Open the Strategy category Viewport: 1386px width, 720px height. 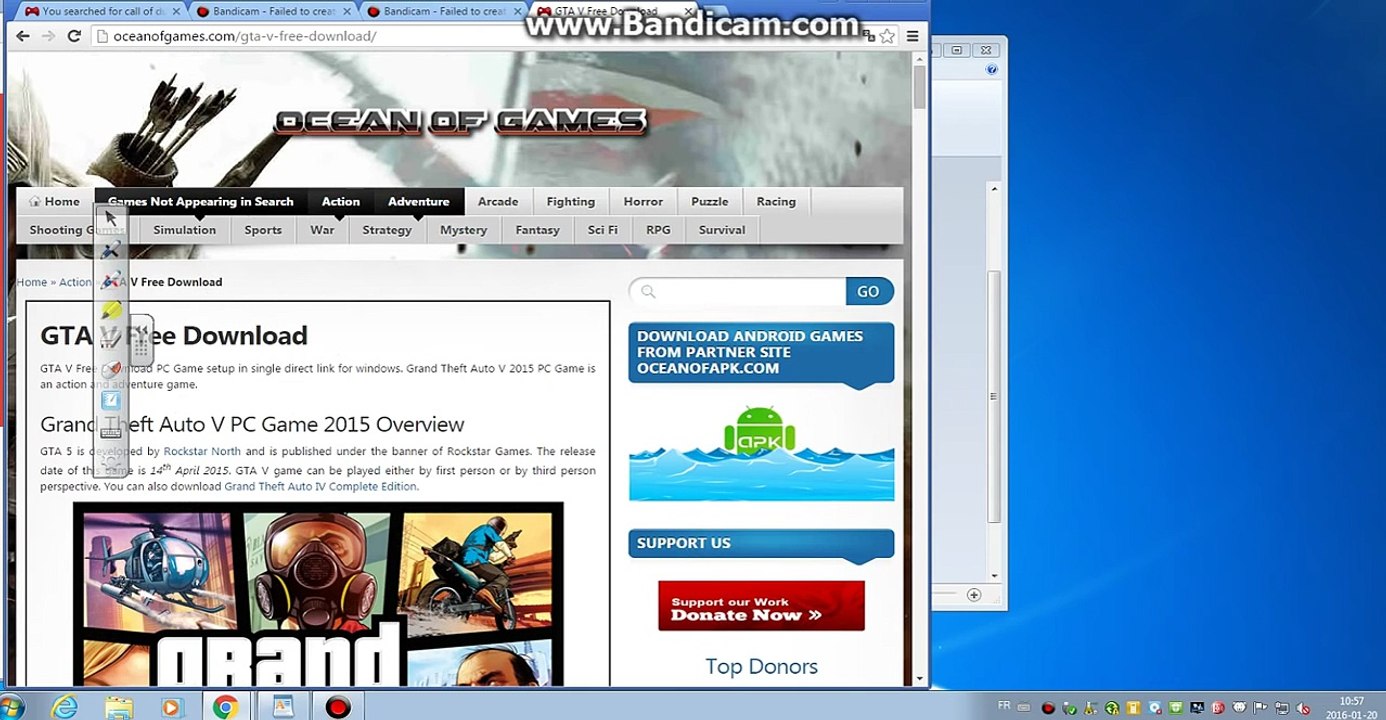point(387,230)
